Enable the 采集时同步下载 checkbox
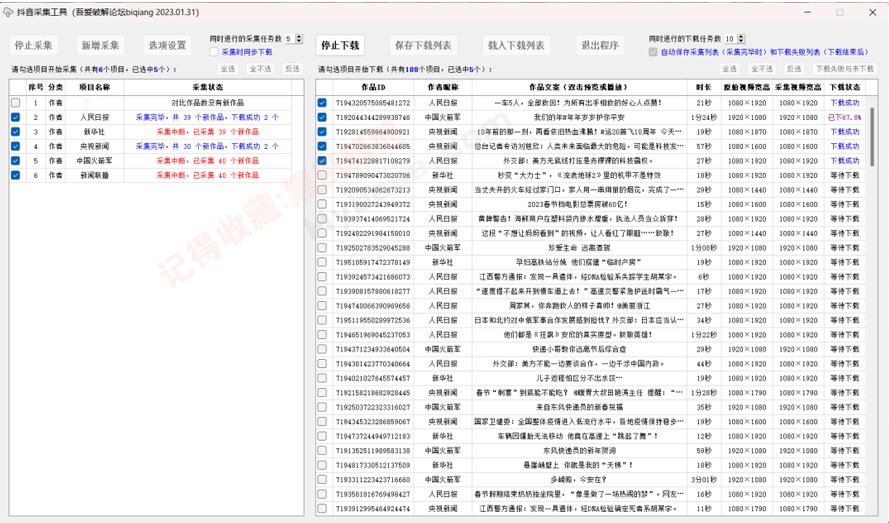 tap(214, 52)
